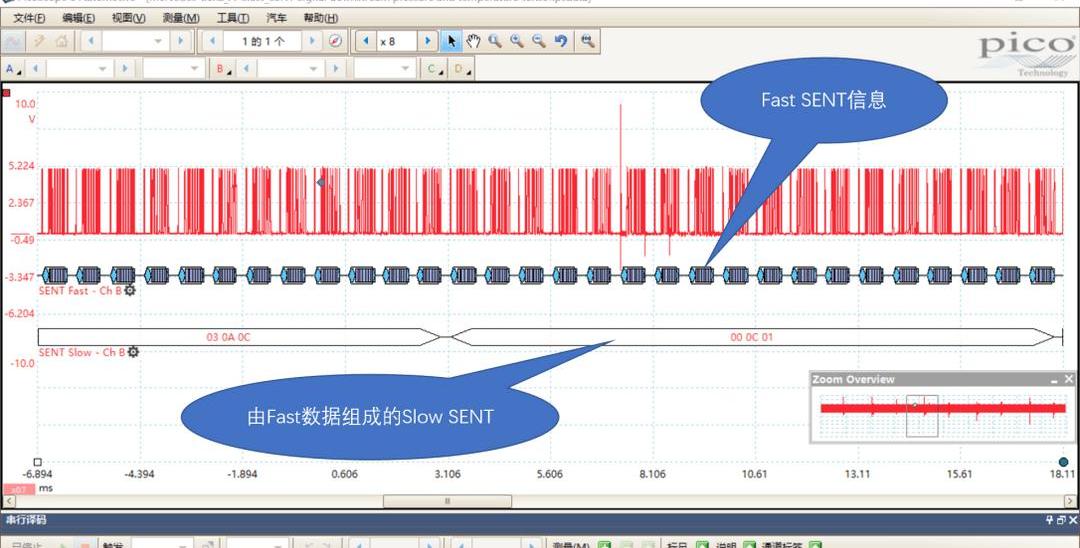Image resolution: width=1080 pixels, height=548 pixels.
Task: Click the Auto Setup wand icon
Action: [39, 41]
